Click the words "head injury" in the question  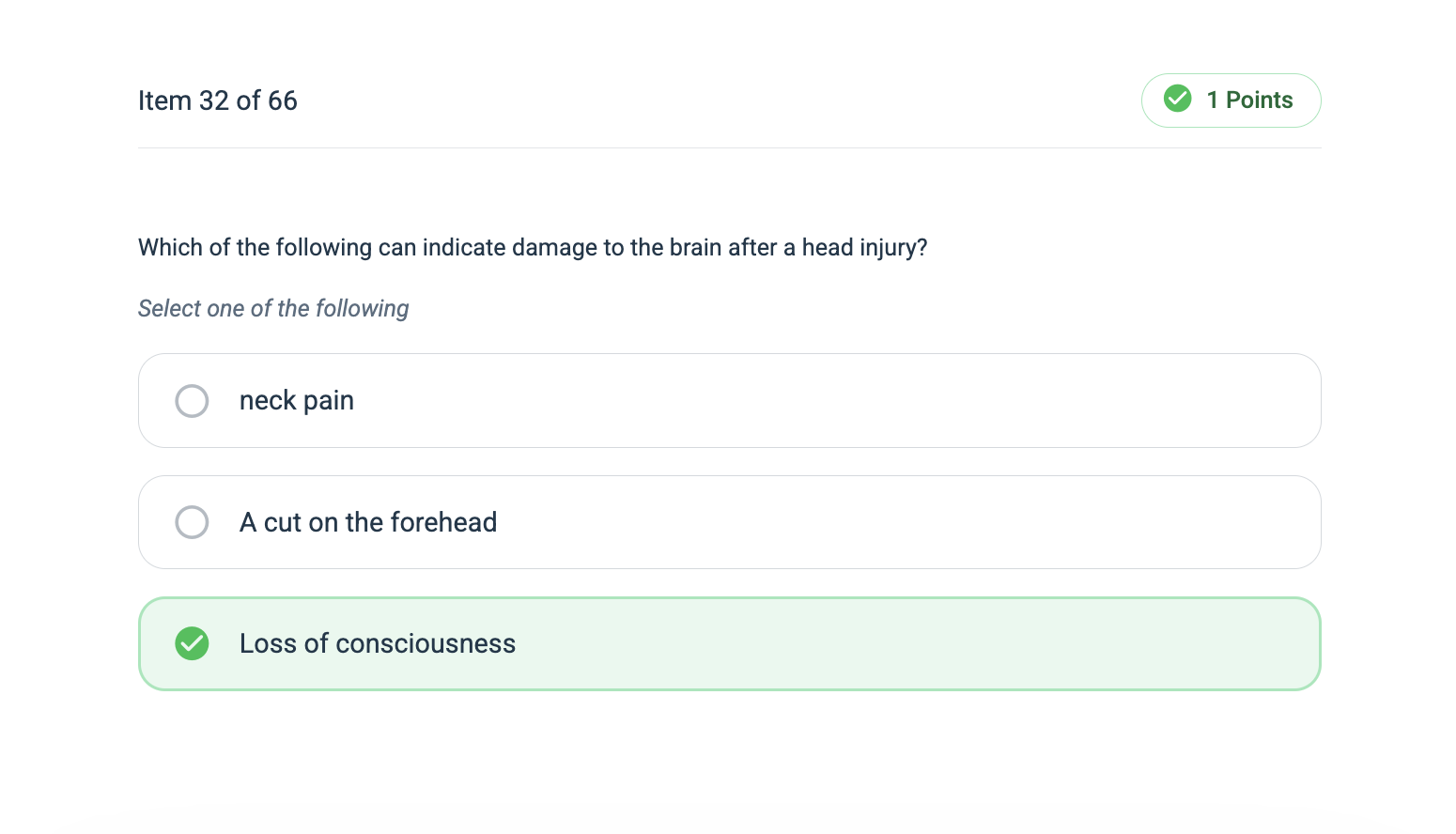tap(863, 248)
